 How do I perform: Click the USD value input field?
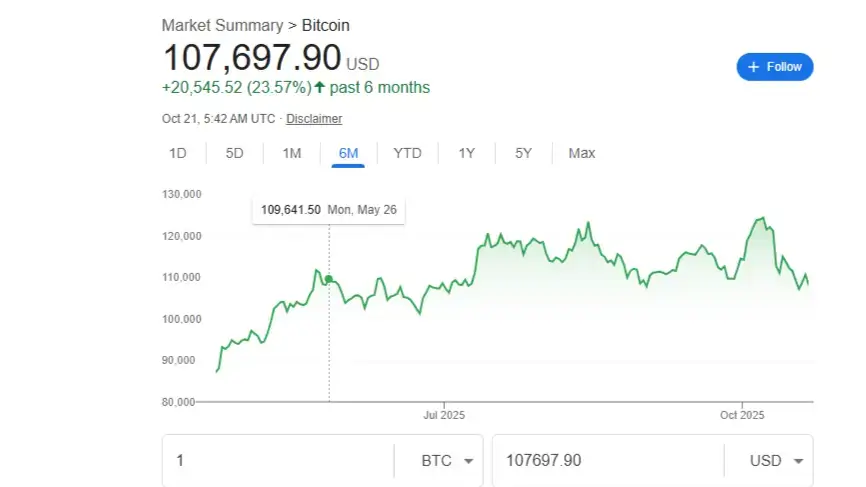click(605, 461)
